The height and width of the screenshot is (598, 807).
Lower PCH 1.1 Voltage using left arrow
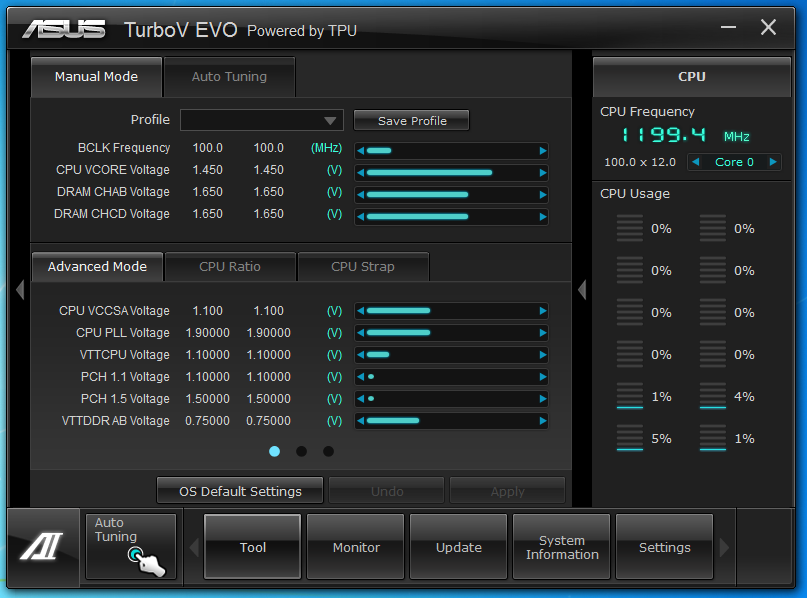[x=361, y=377]
